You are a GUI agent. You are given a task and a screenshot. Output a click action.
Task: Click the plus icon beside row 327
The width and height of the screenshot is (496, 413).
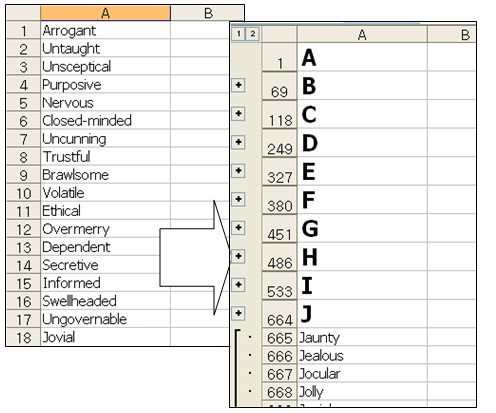(238, 171)
